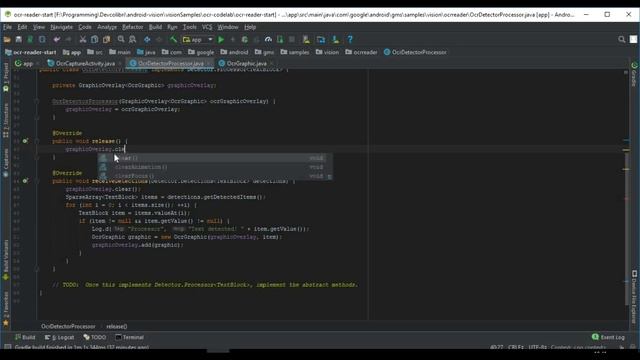Open the app run configuration dropdown
The image size is (640, 360).
tap(198, 40)
